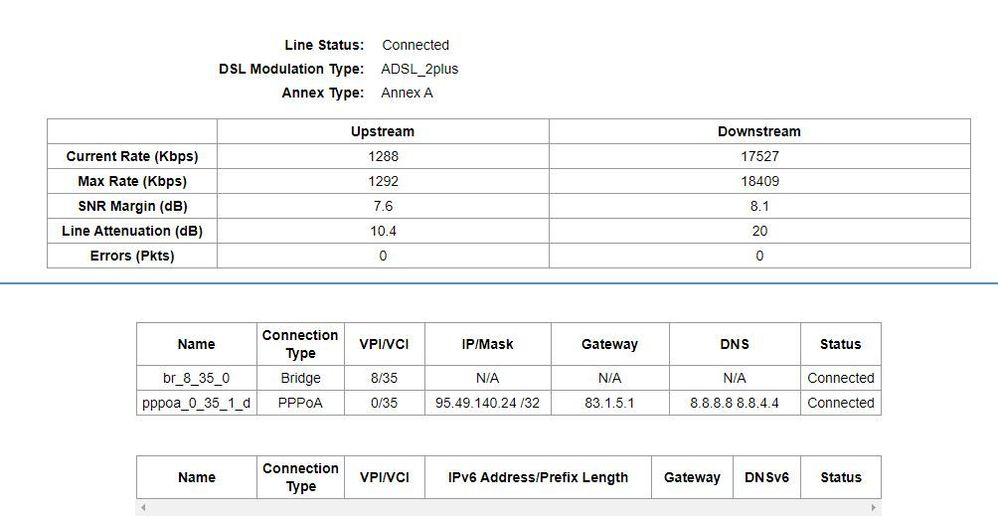Viewport: 998px width, 526px height.
Task: Select the pppoa_0_35_1_d connection name
Action: [196, 403]
